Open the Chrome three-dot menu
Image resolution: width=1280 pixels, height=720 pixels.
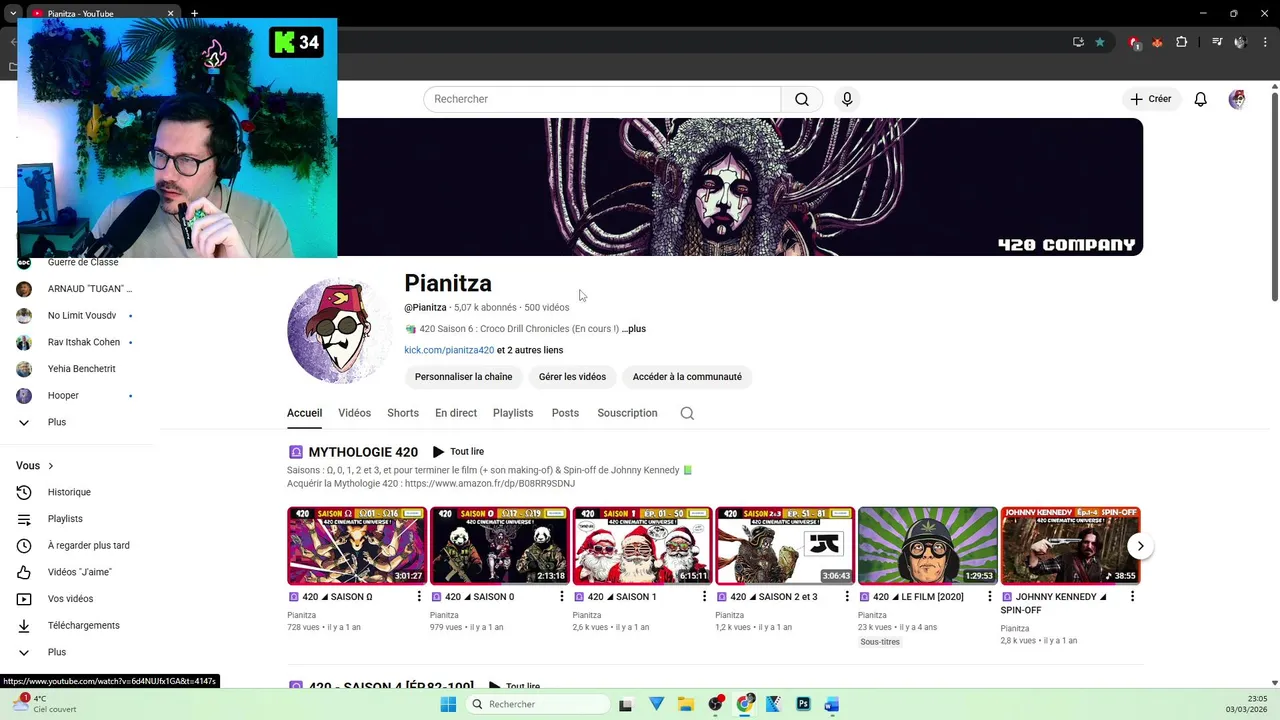click(x=1265, y=42)
